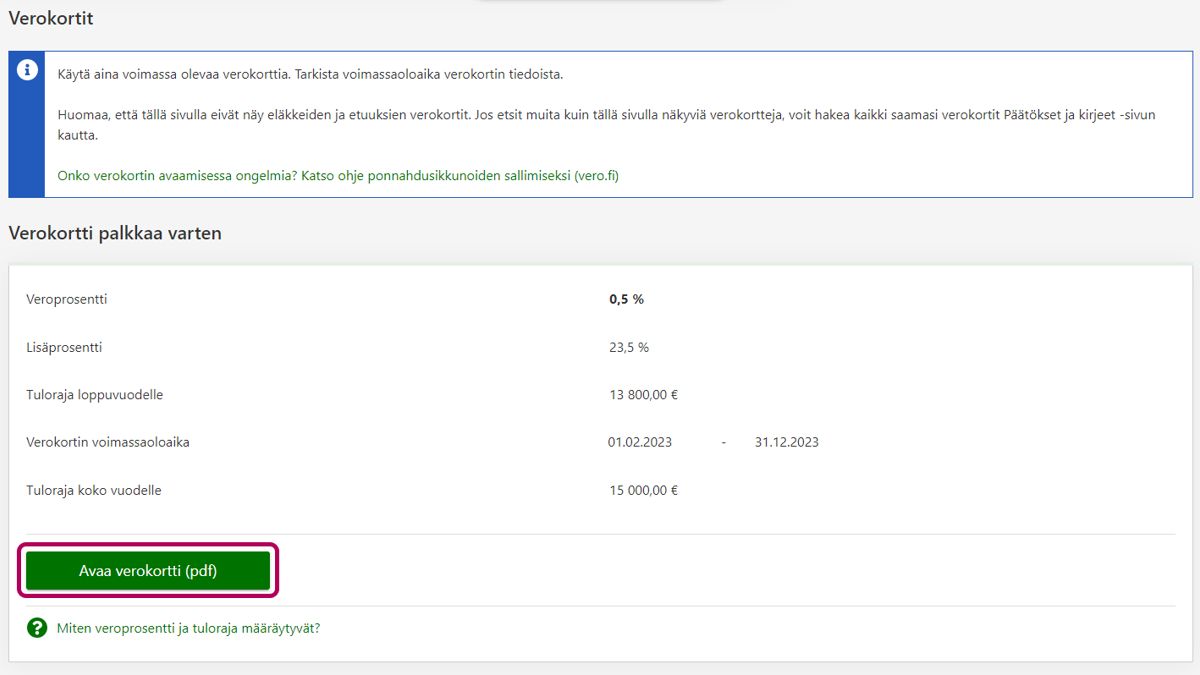
Task: Select the 'Tuloraja koko vuodelle' label
Action: tap(94, 490)
